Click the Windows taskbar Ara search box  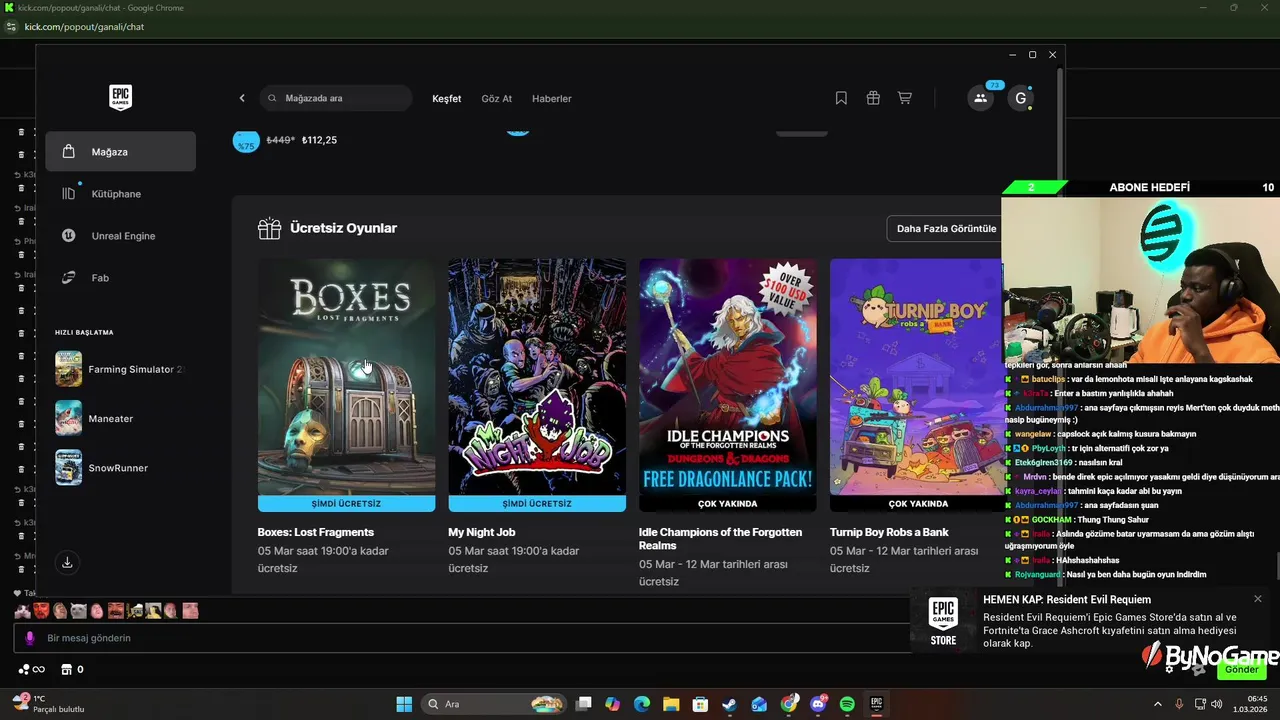coord(493,704)
